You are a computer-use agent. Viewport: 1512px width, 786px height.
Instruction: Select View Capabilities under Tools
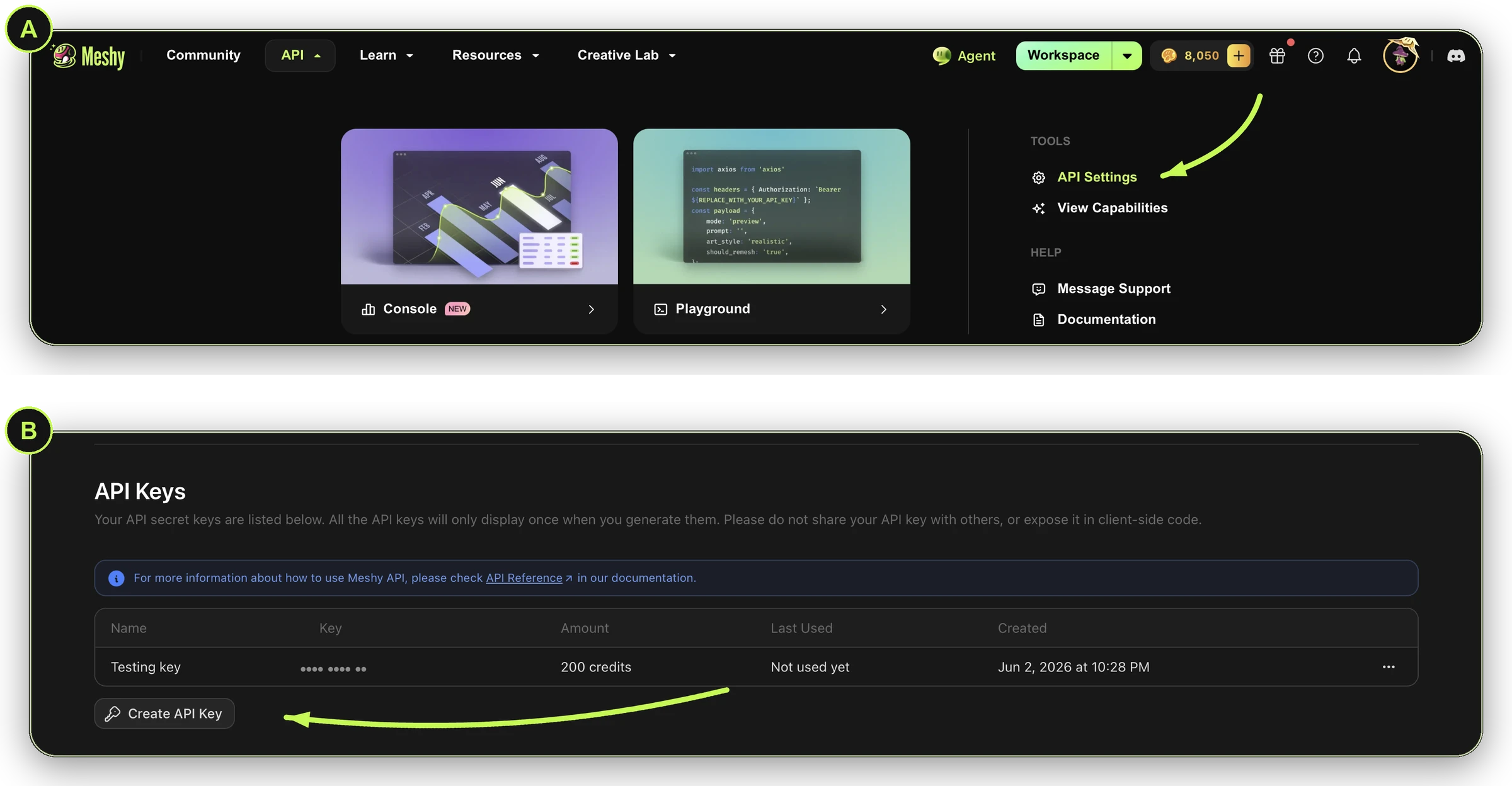click(1112, 208)
